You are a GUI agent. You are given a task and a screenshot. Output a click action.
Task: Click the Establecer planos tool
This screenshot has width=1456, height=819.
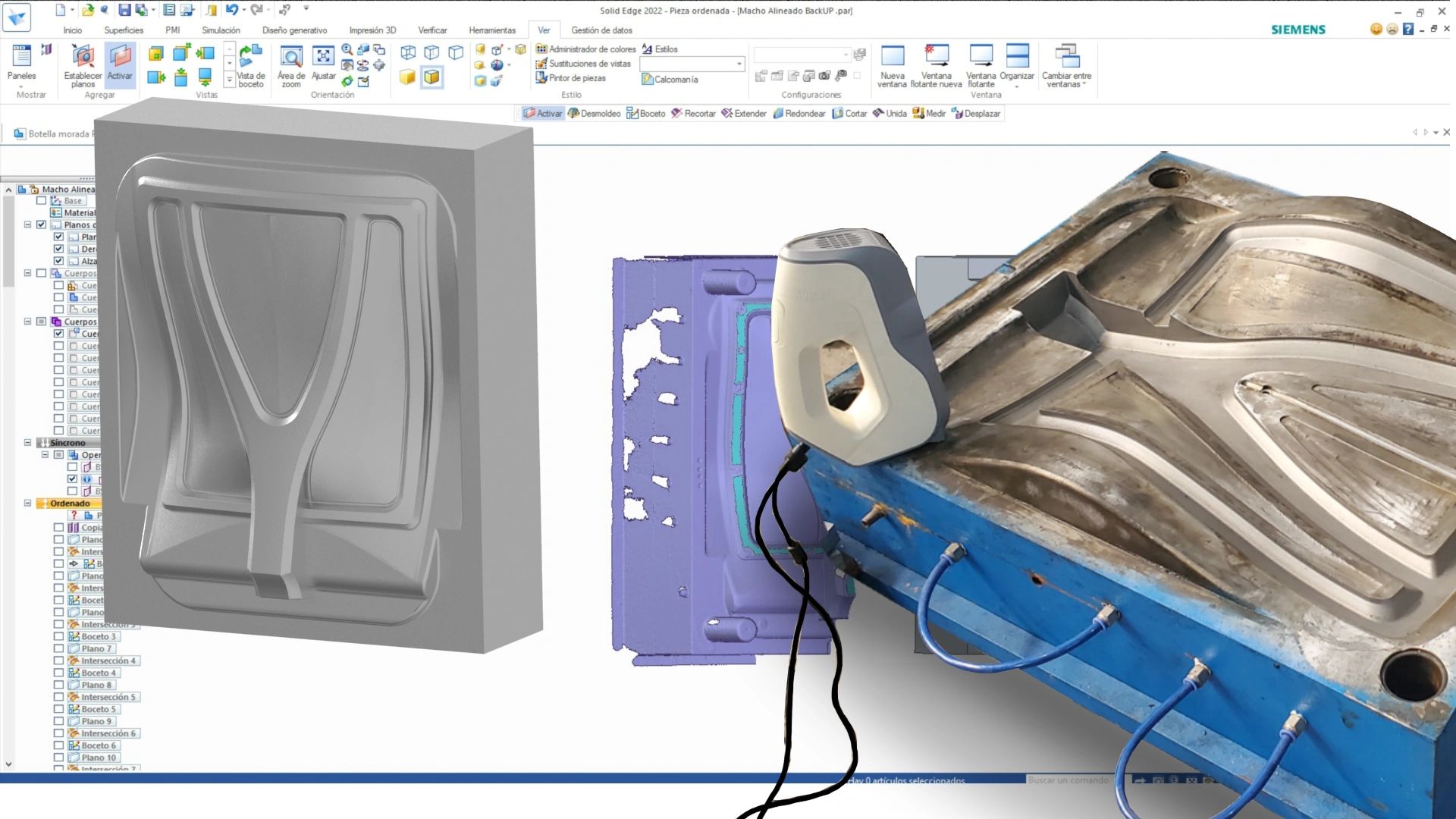(83, 66)
